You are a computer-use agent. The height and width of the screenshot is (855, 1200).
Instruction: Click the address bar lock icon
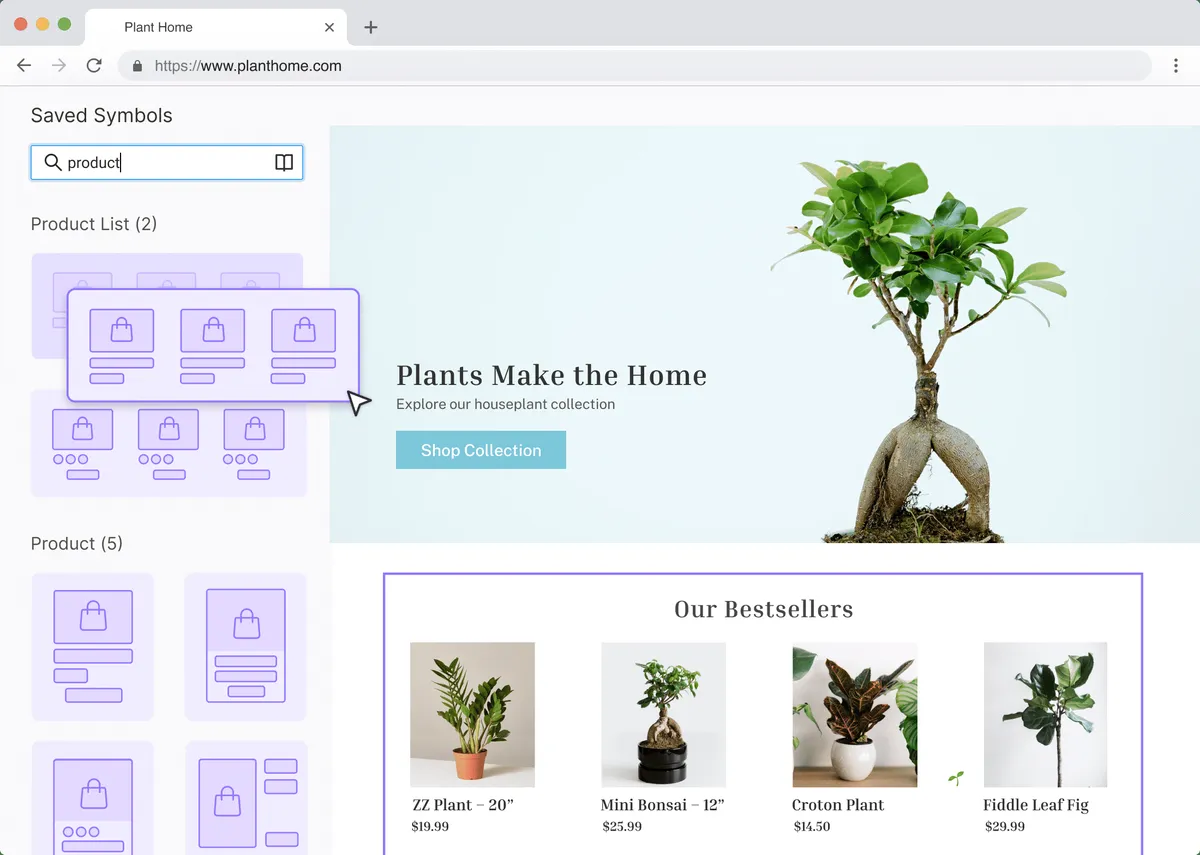tap(138, 66)
